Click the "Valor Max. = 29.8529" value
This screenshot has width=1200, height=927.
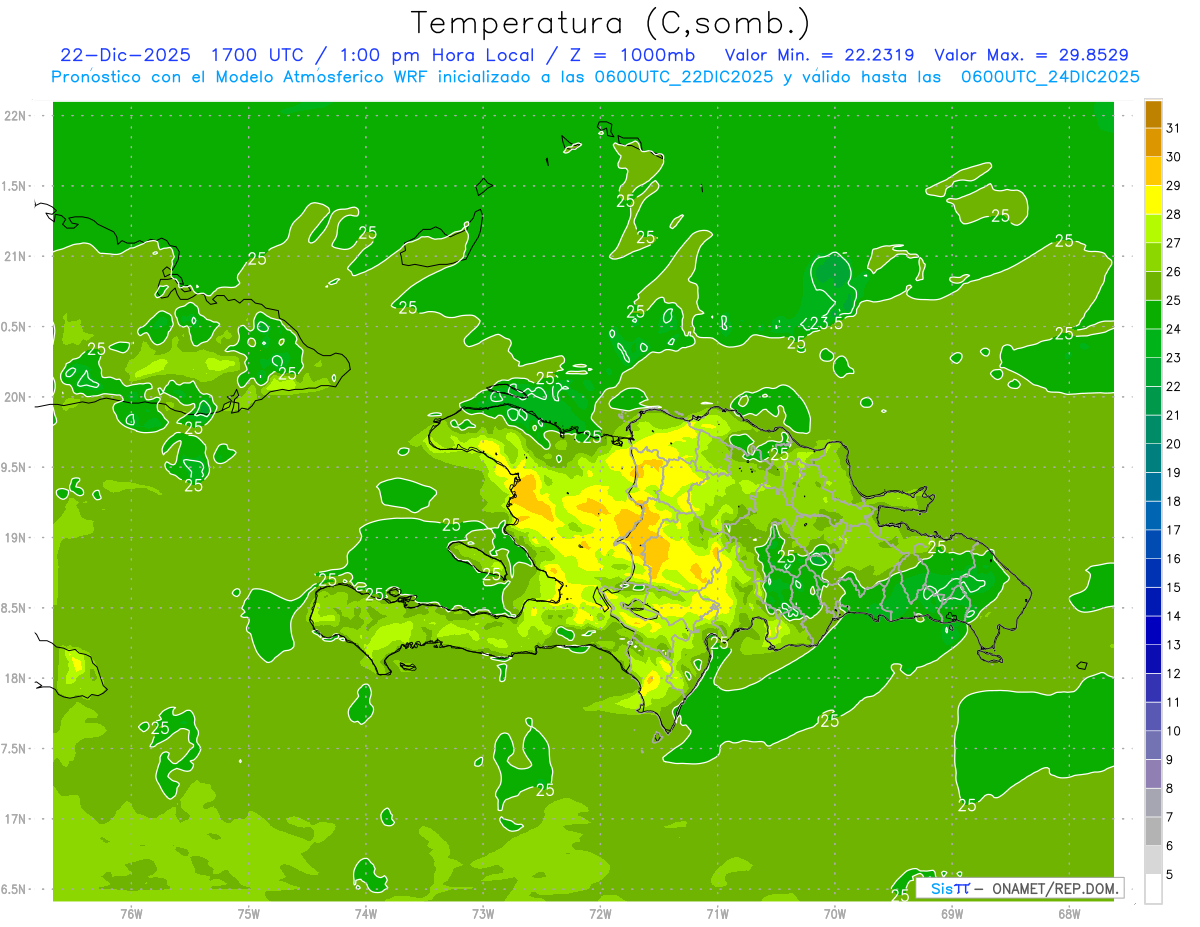pyautogui.click(x=1032, y=55)
